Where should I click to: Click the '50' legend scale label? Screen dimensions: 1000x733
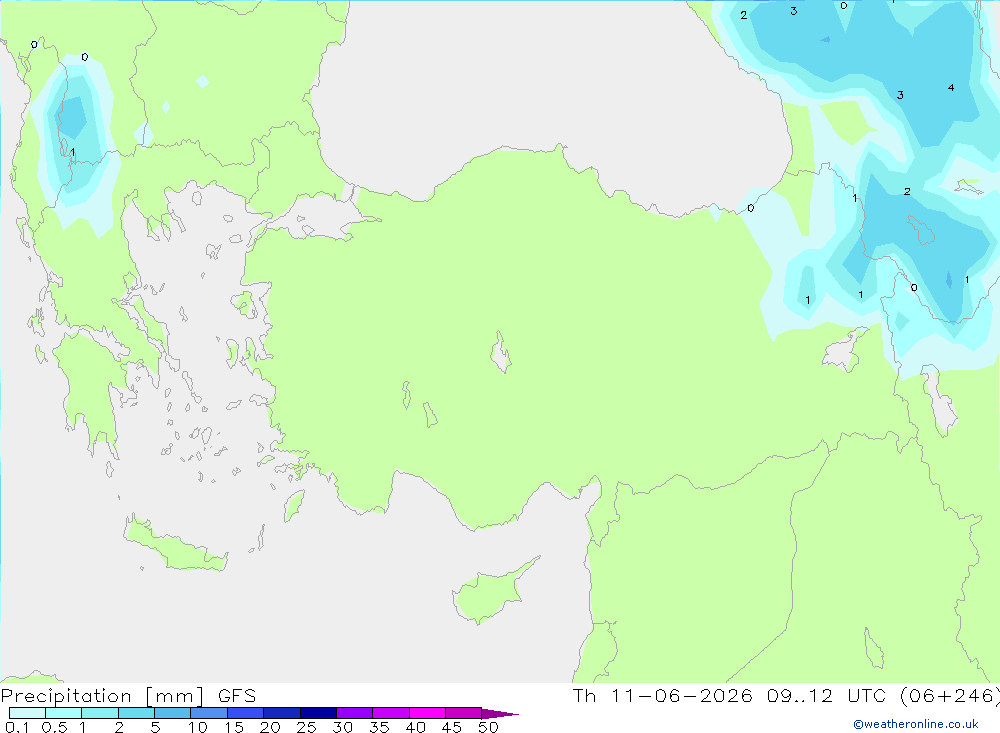[488, 727]
